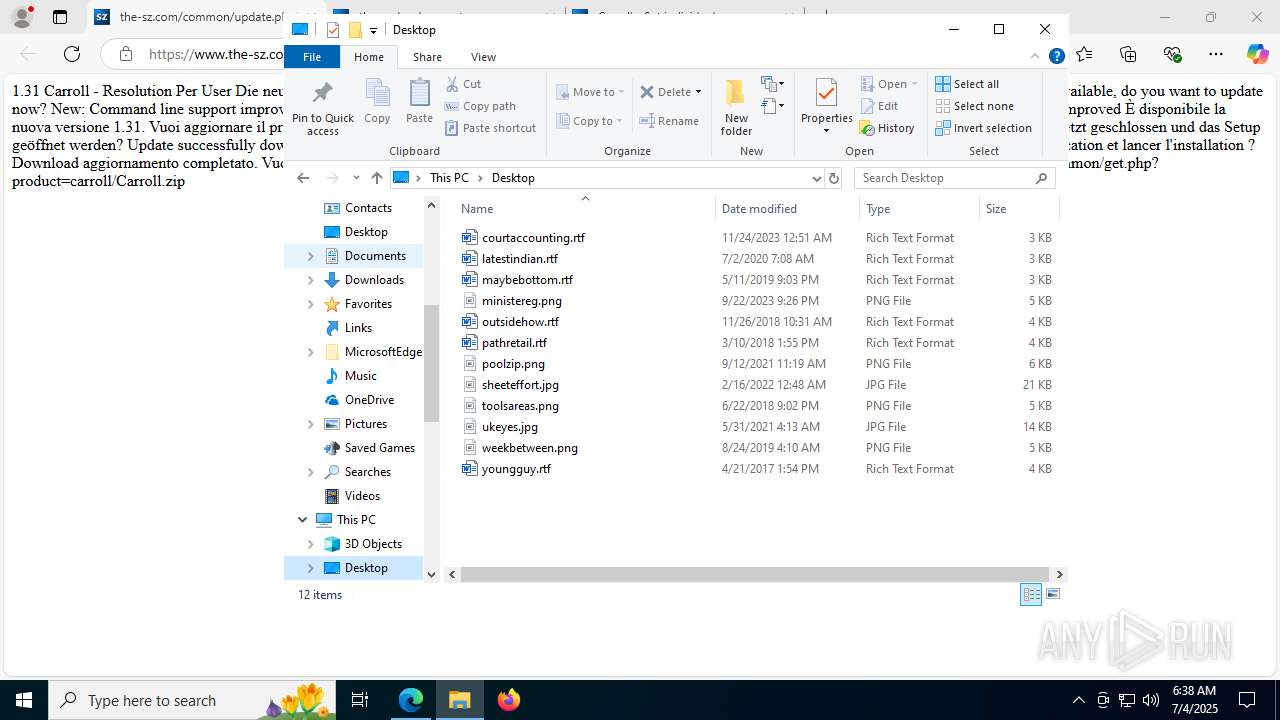Expand the Documents tree node

(310, 256)
